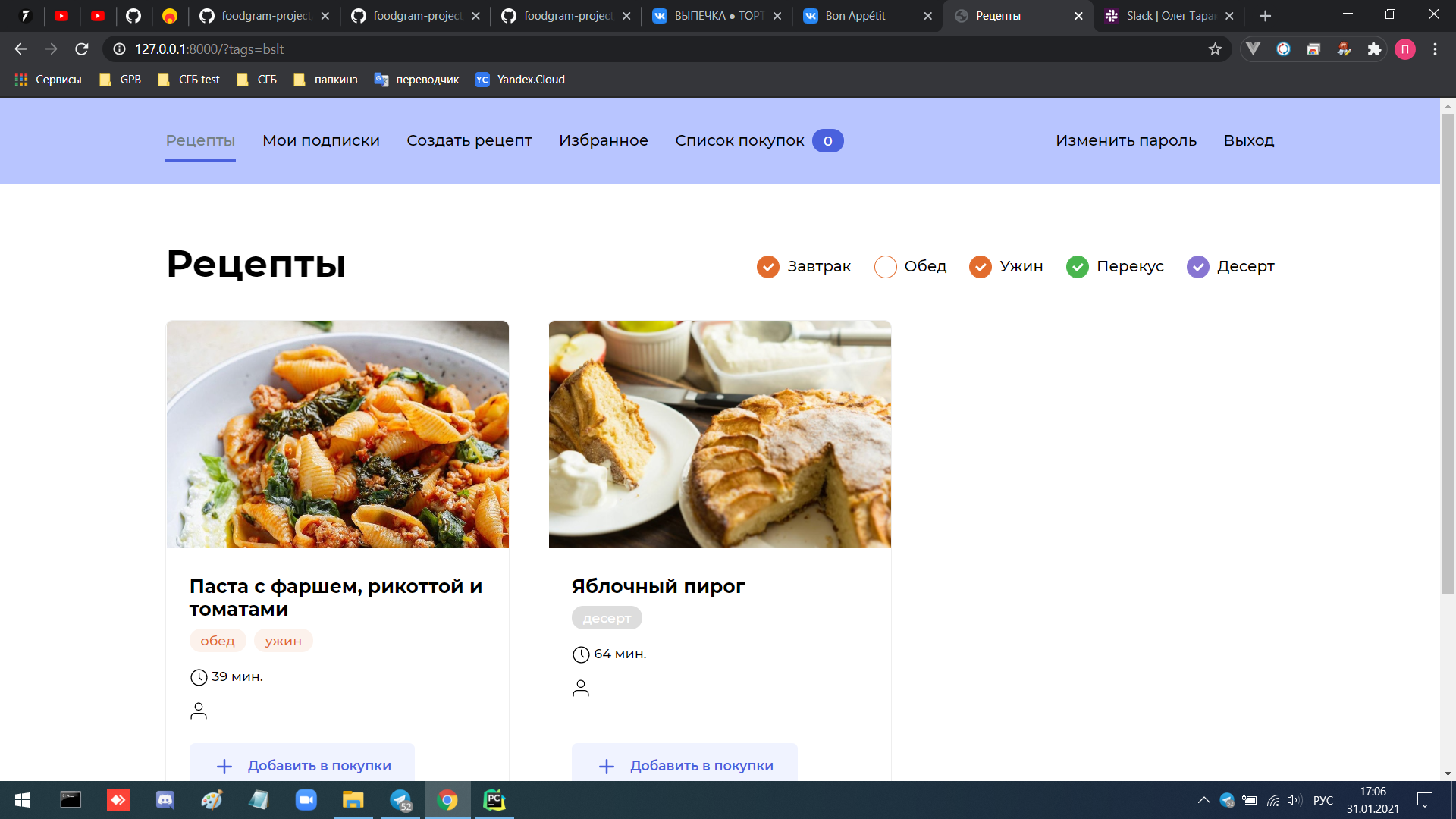Image resolution: width=1456 pixels, height=819 pixels.
Task: Open the browser extensions puzzle icon
Action: click(x=1374, y=49)
